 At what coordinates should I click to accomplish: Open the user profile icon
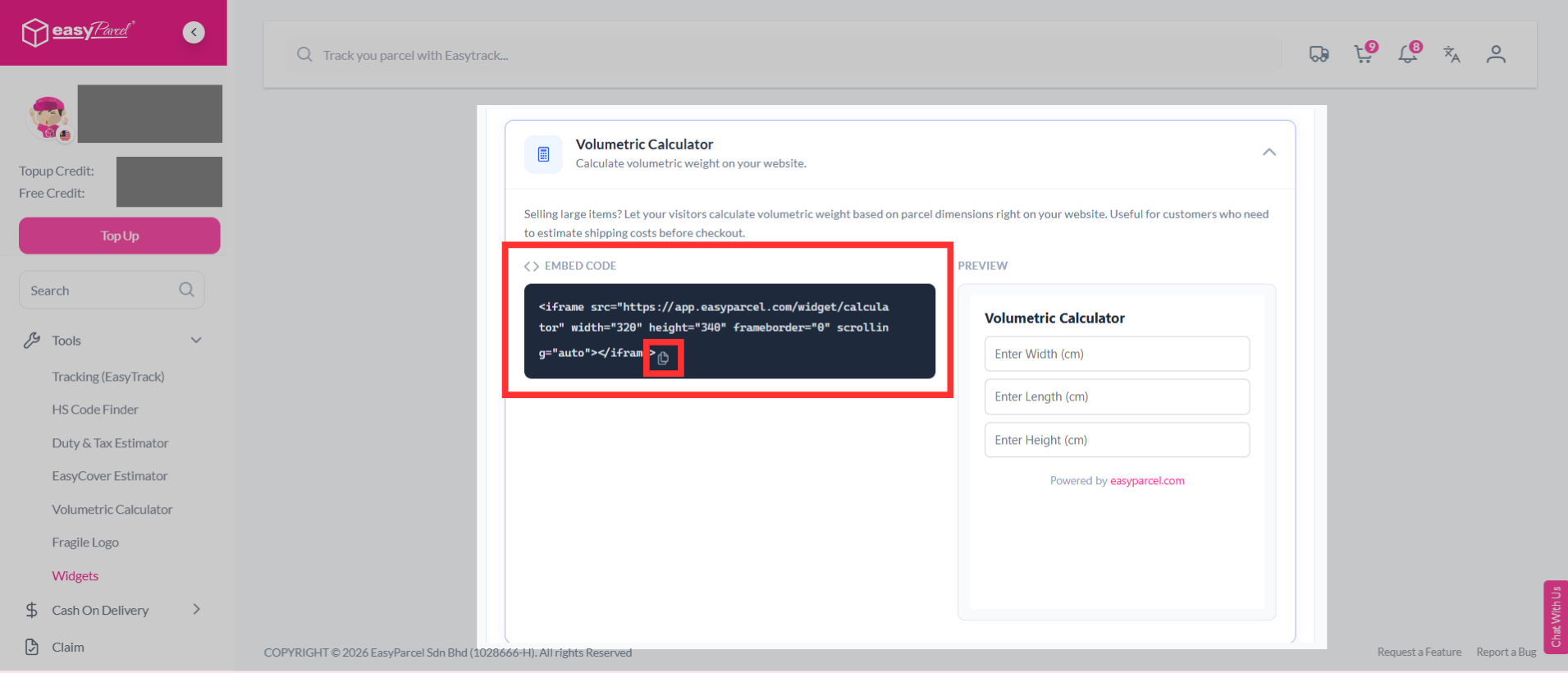tap(1496, 54)
